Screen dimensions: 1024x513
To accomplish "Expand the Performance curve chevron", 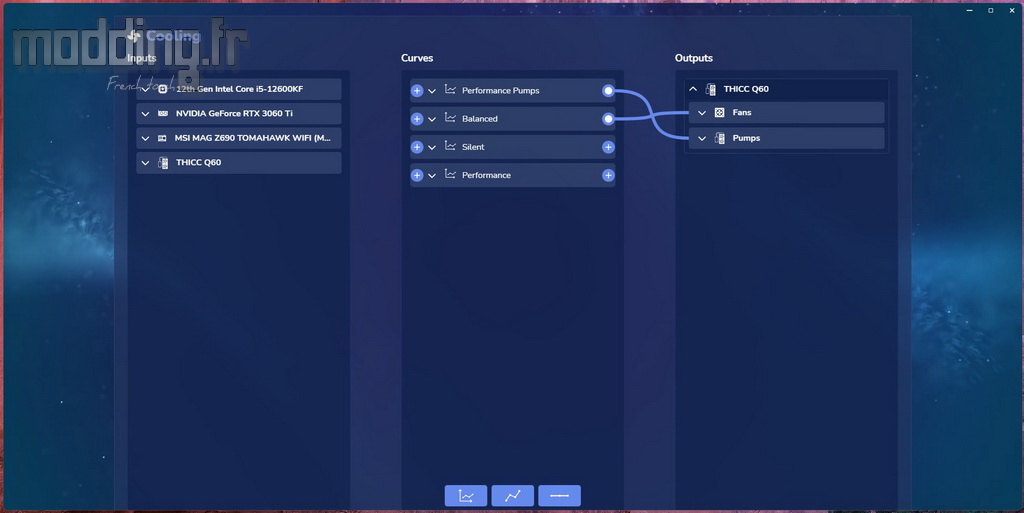I will pos(432,175).
